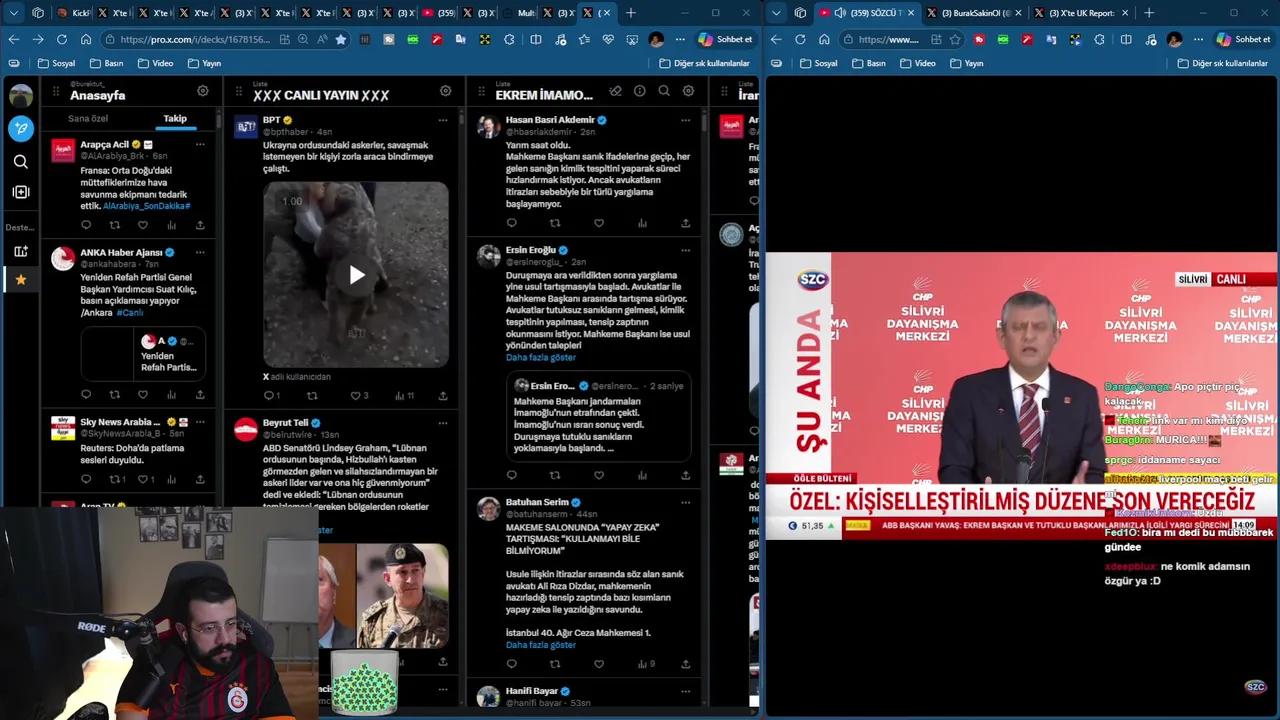Show info for EKREM İMAMO... list column

(640, 91)
